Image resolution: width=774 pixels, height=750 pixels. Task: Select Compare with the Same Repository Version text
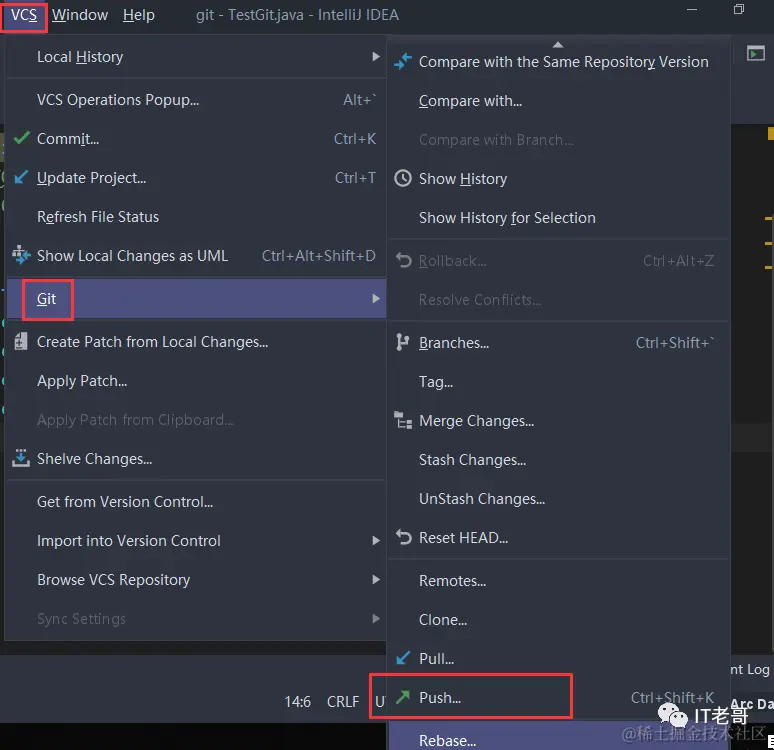(x=564, y=62)
